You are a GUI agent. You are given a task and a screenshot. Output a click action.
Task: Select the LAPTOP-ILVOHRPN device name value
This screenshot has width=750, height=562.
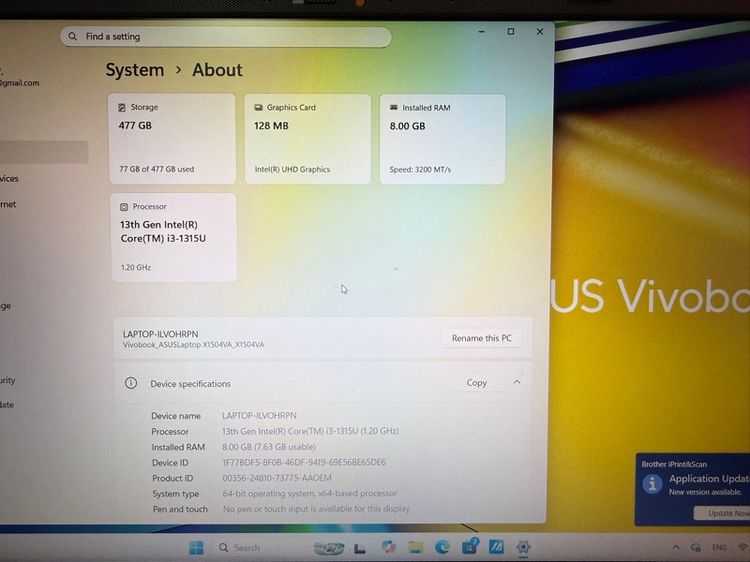click(x=259, y=415)
